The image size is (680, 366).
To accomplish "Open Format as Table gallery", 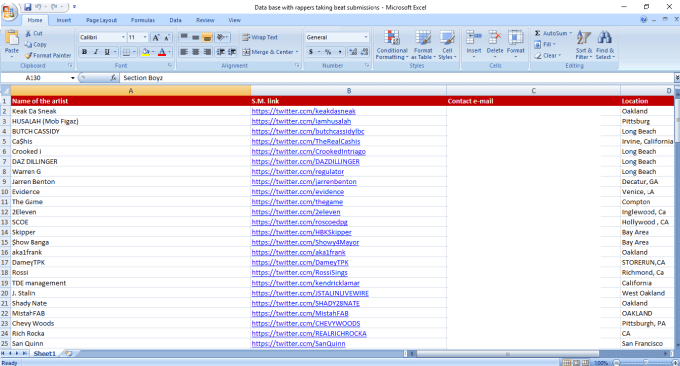I will coord(423,45).
